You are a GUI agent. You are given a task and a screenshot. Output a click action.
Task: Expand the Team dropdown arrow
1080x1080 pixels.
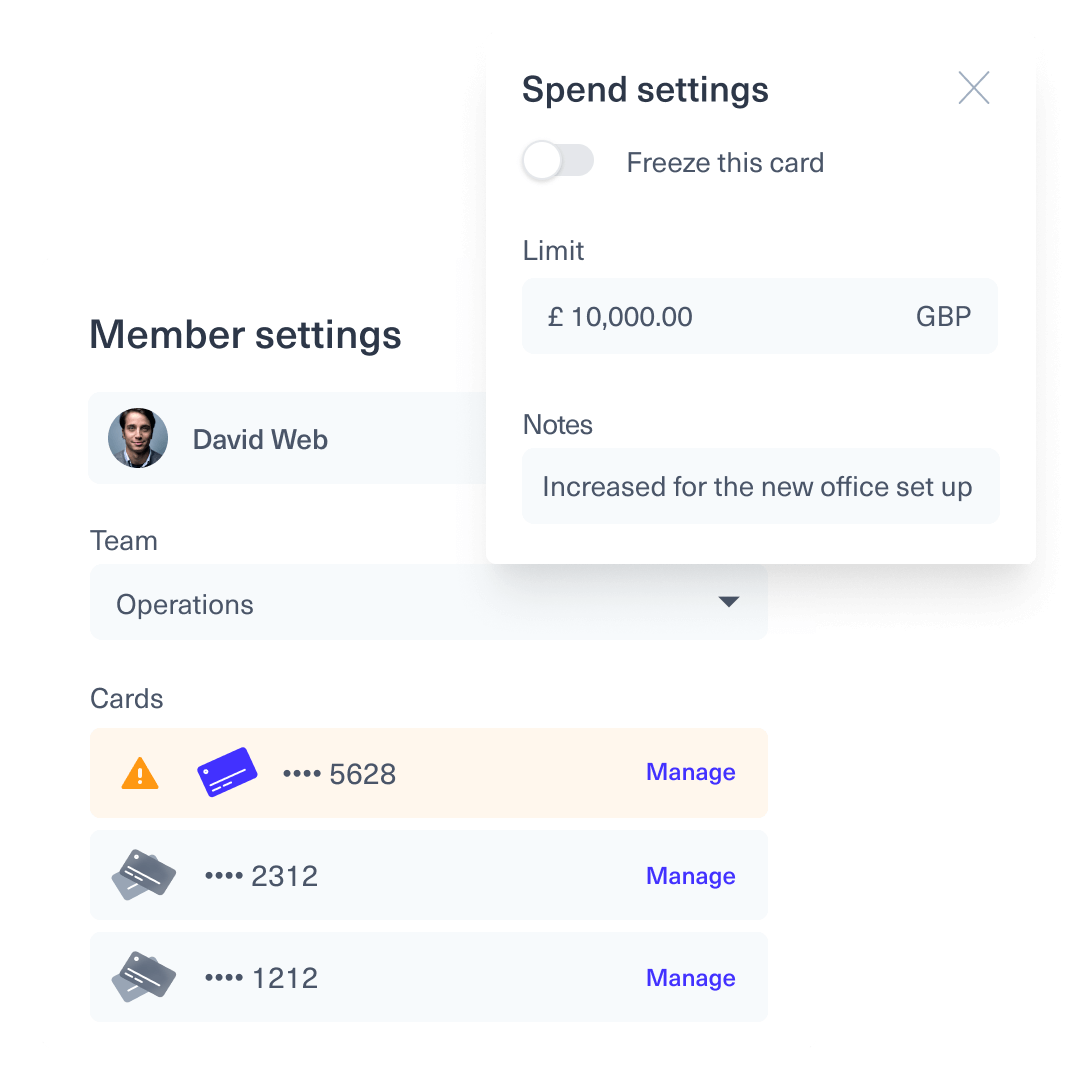729,602
